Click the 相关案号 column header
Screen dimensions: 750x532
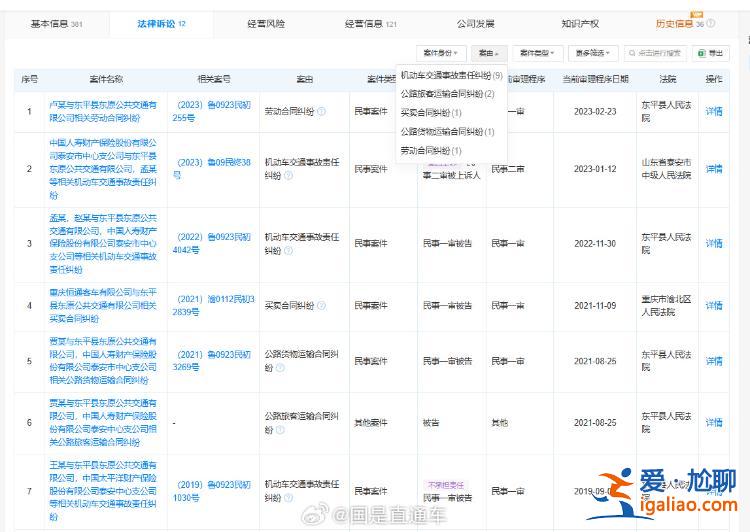pyautogui.click(x=213, y=79)
